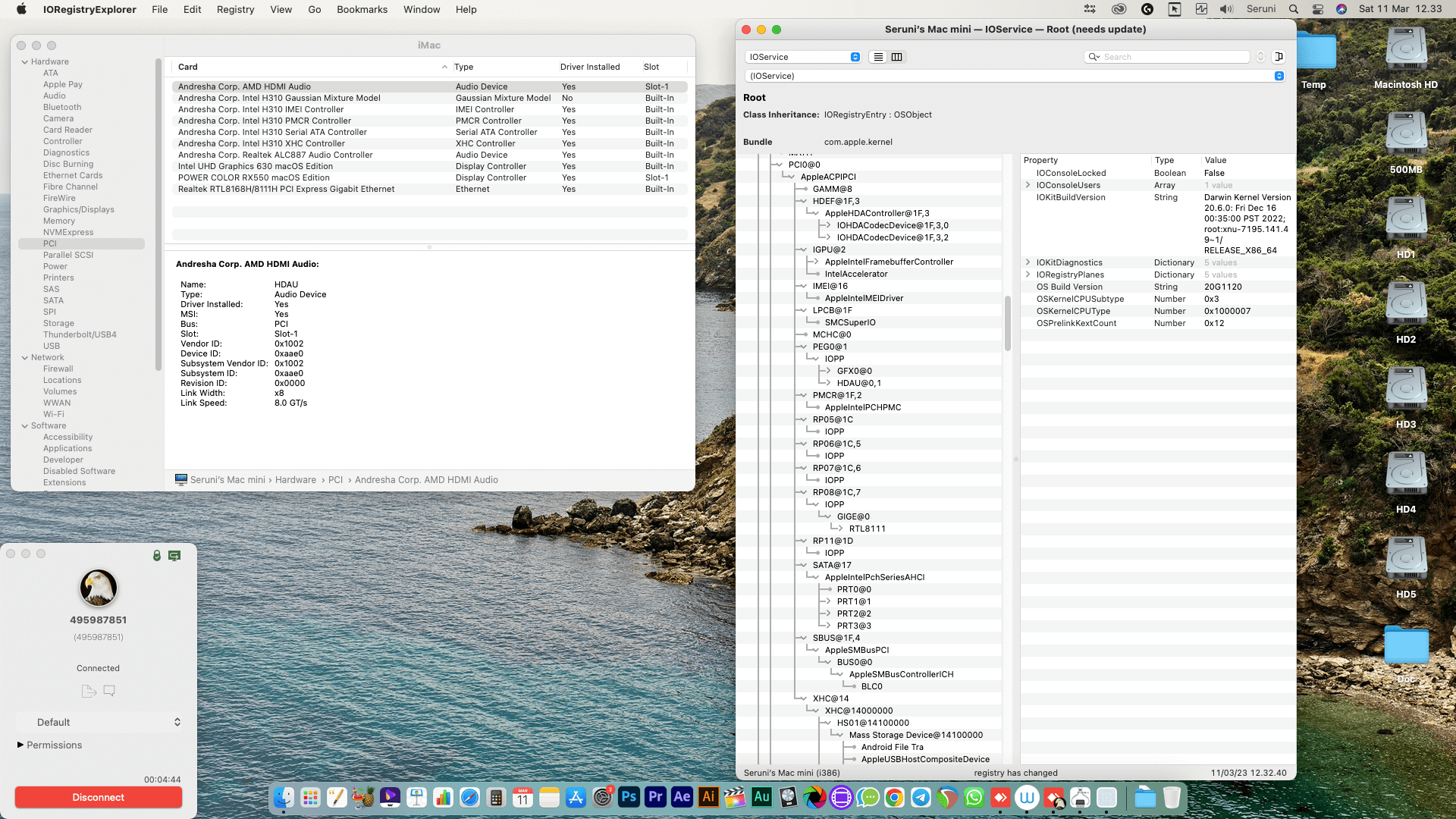The image size is (1456, 819).
Task: Collapse the Hardware section in sidebar
Action: point(24,61)
